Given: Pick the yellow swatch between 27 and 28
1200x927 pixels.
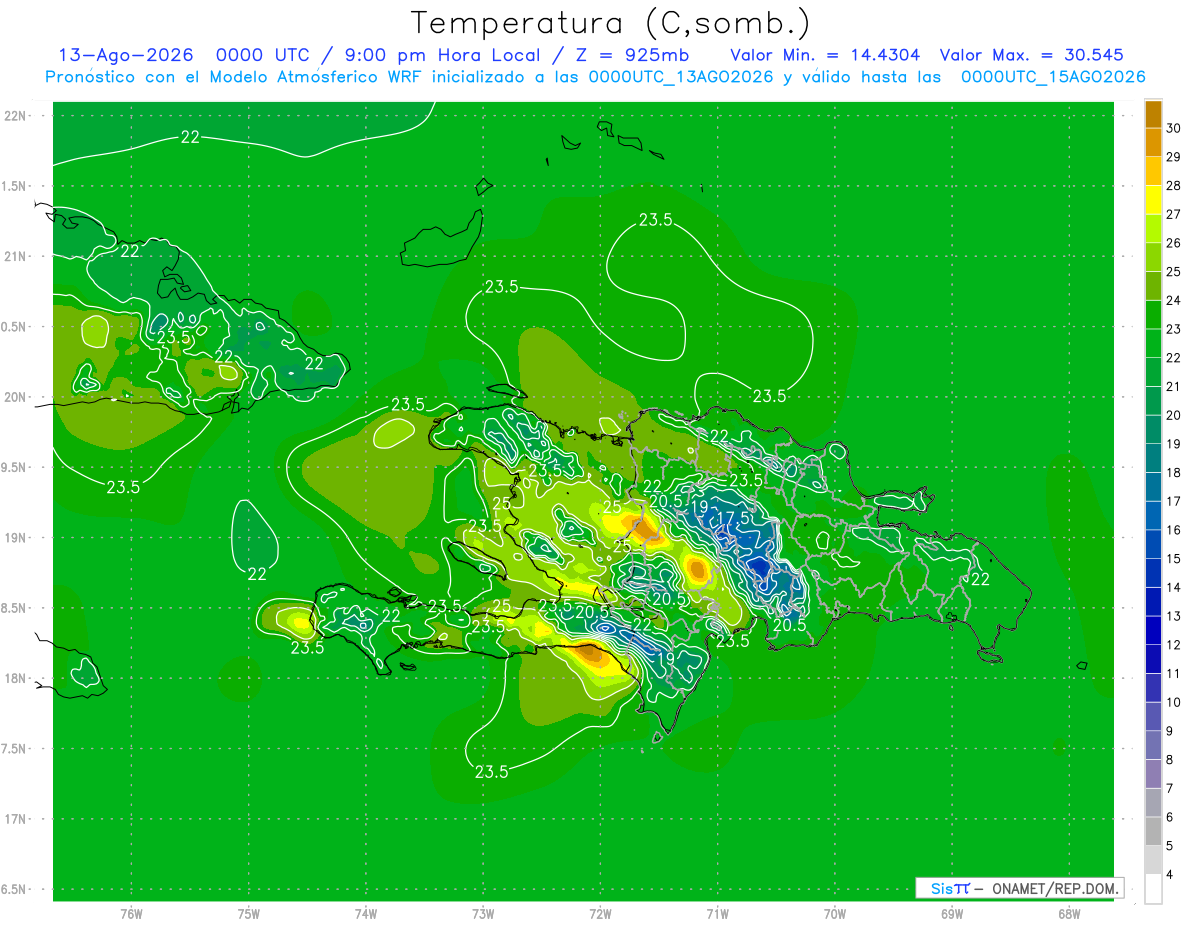Looking at the screenshot, I should click(1153, 200).
